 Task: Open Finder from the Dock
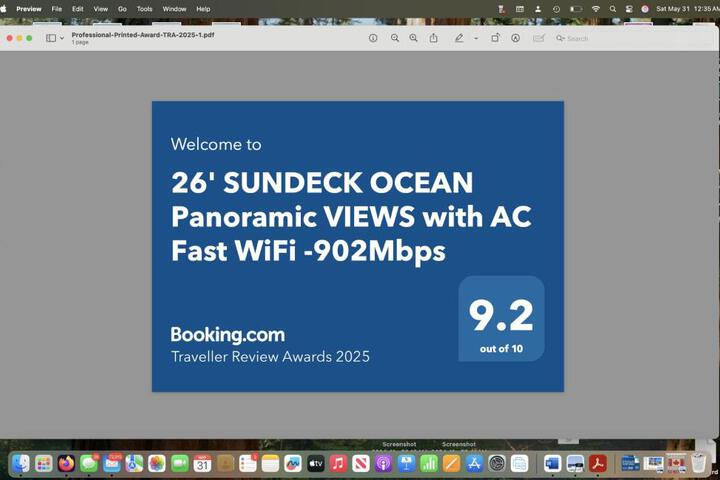point(21,463)
